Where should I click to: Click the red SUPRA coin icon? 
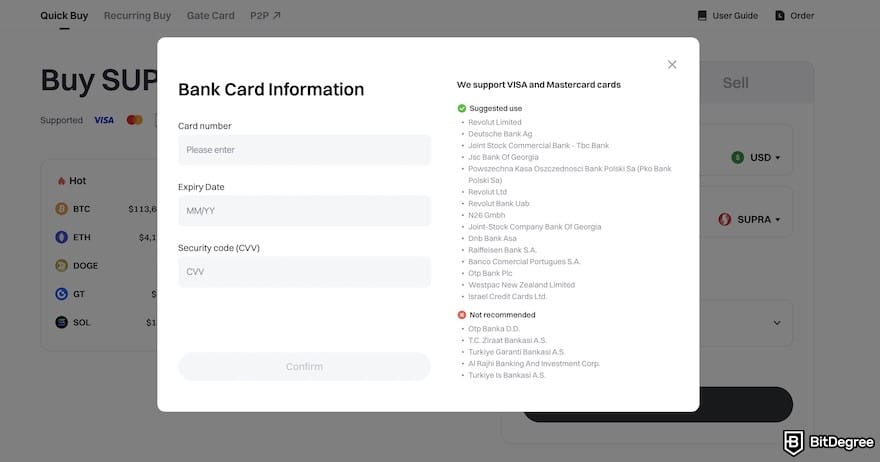tap(725, 219)
